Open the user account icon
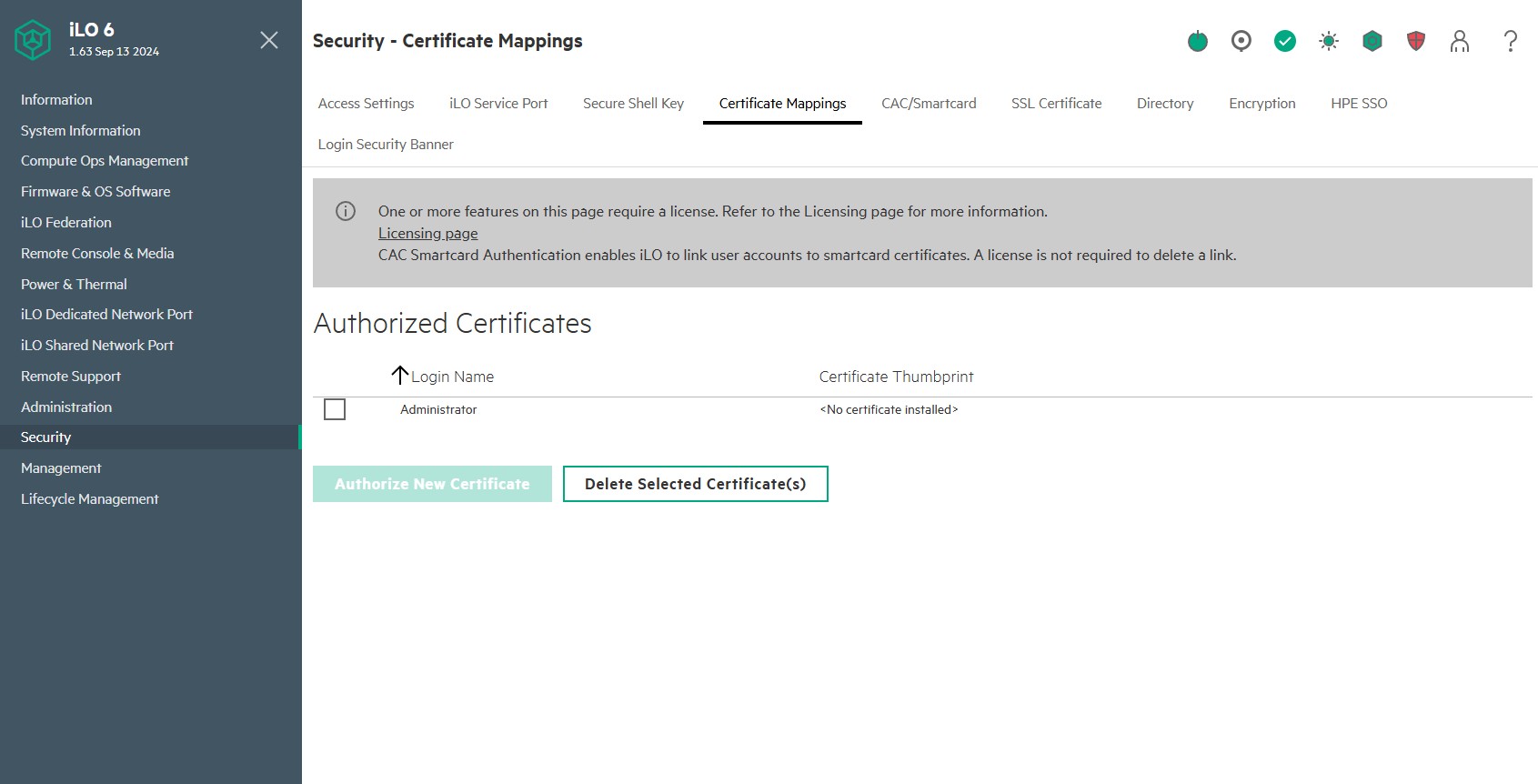The width and height of the screenshot is (1538, 784). point(1459,41)
